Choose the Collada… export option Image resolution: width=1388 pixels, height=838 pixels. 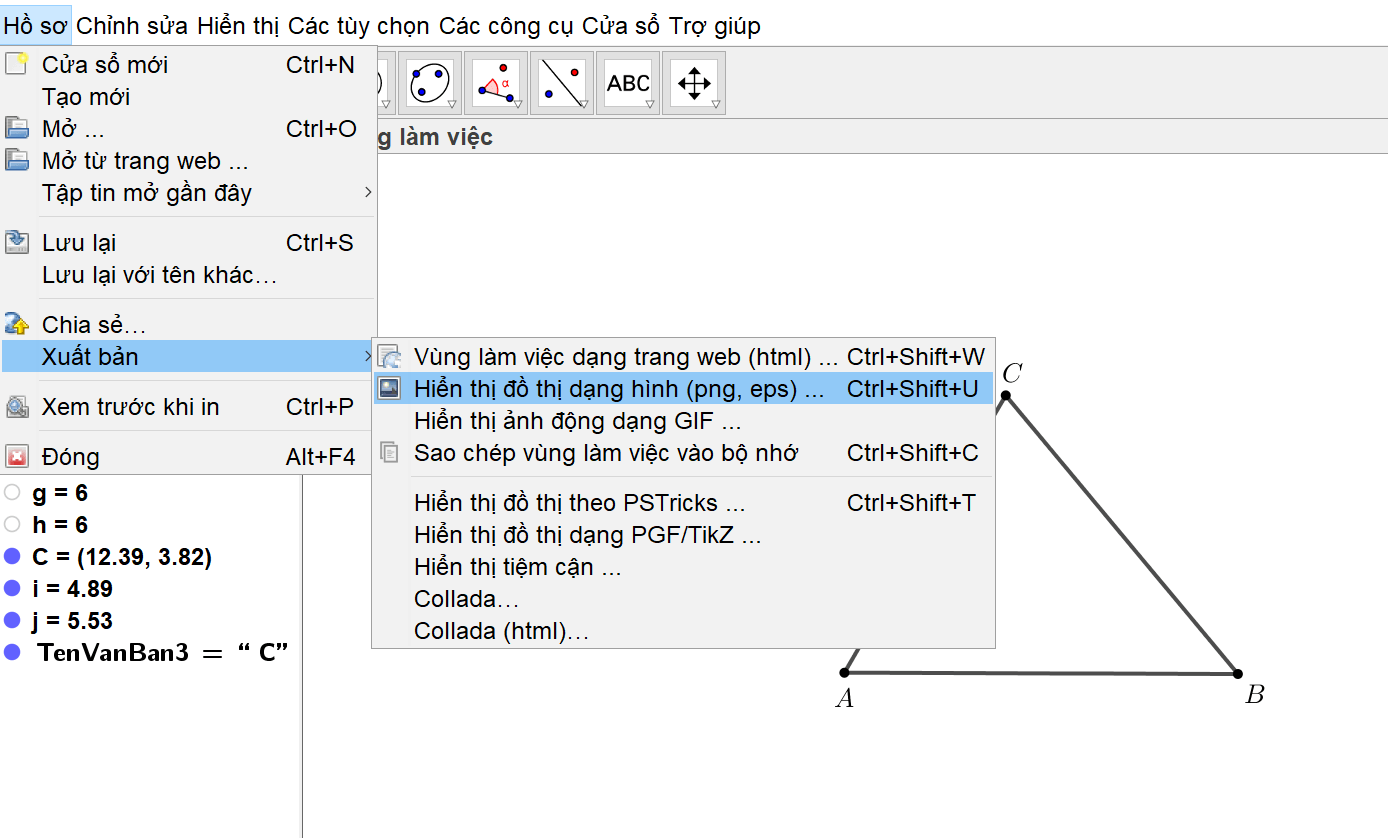point(684,599)
